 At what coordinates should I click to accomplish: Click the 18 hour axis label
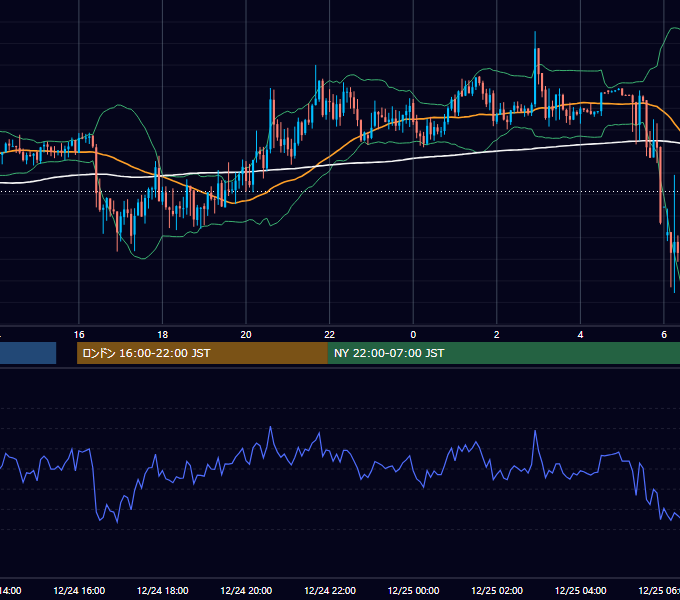(163, 335)
